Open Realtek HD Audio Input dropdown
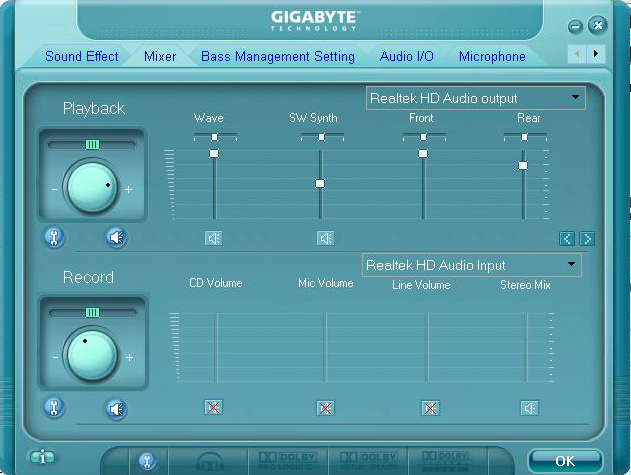The height and width of the screenshot is (475, 631). (x=472, y=265)
